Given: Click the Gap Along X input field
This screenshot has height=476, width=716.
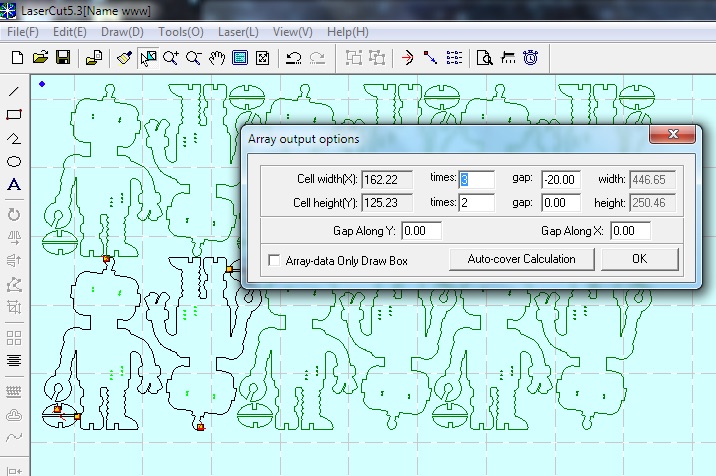Looking at the screenshot, I should [631, 231].
